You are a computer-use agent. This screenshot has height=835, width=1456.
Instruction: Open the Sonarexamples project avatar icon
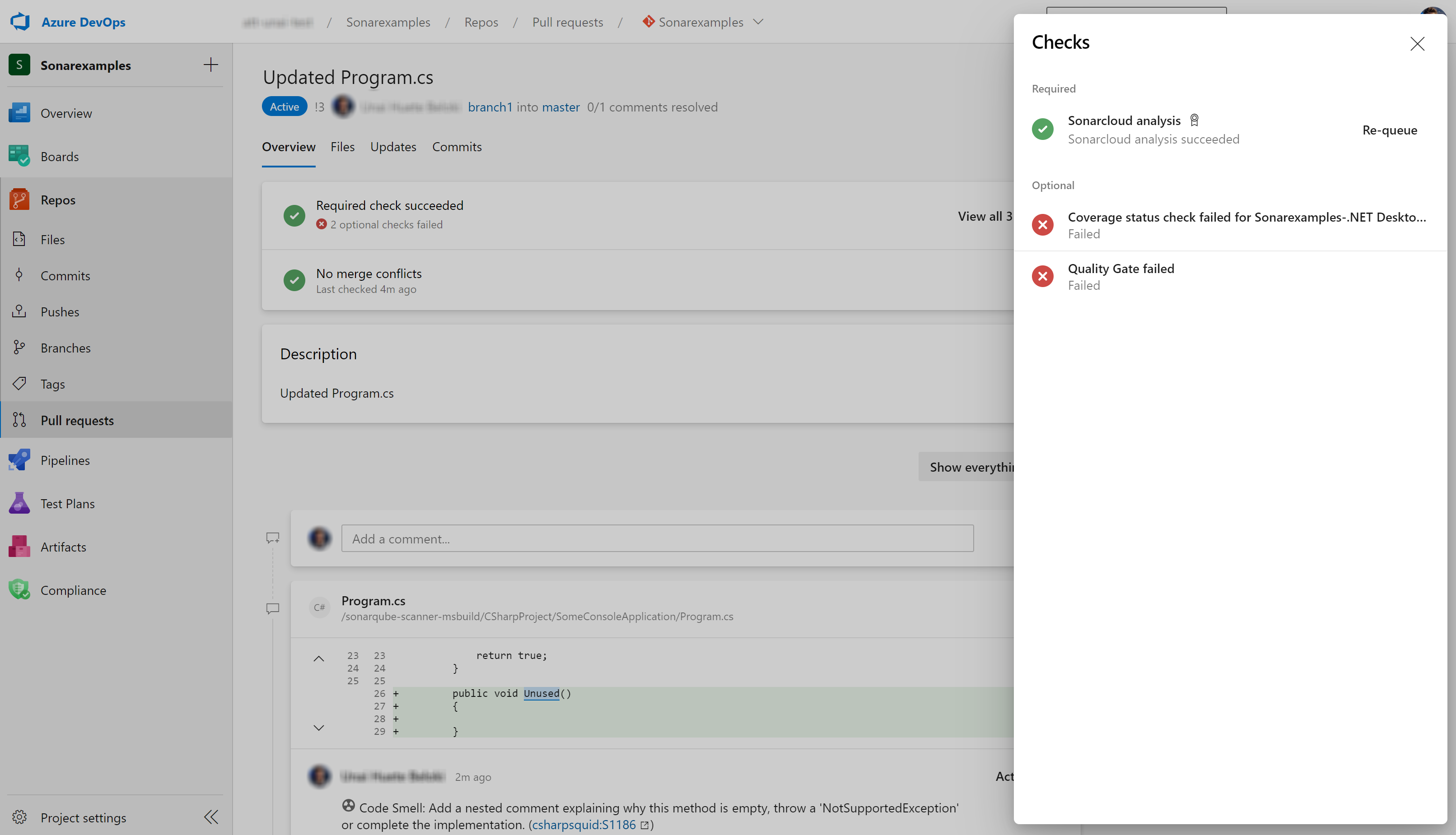click(19, 65)
